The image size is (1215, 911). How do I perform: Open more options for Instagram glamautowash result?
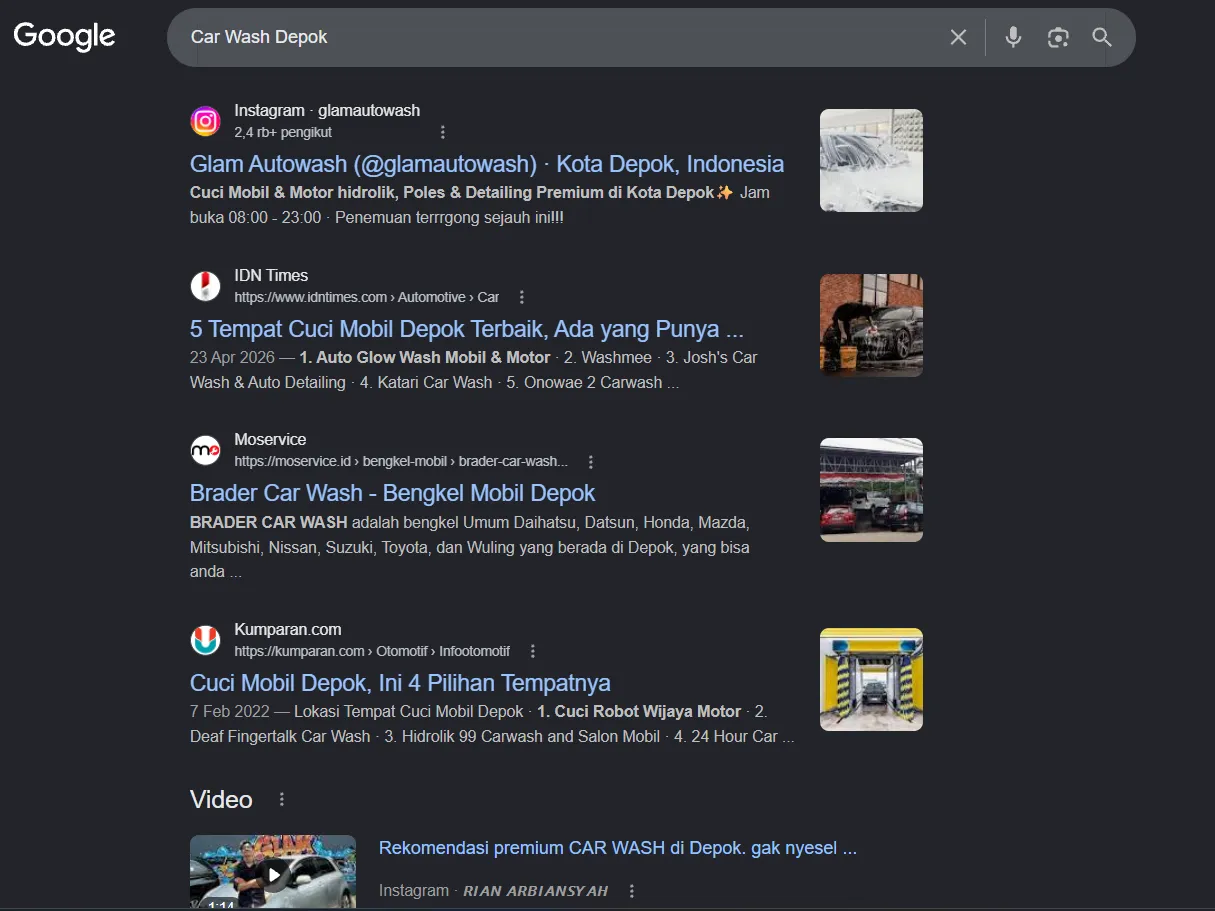tap(443, 132)
